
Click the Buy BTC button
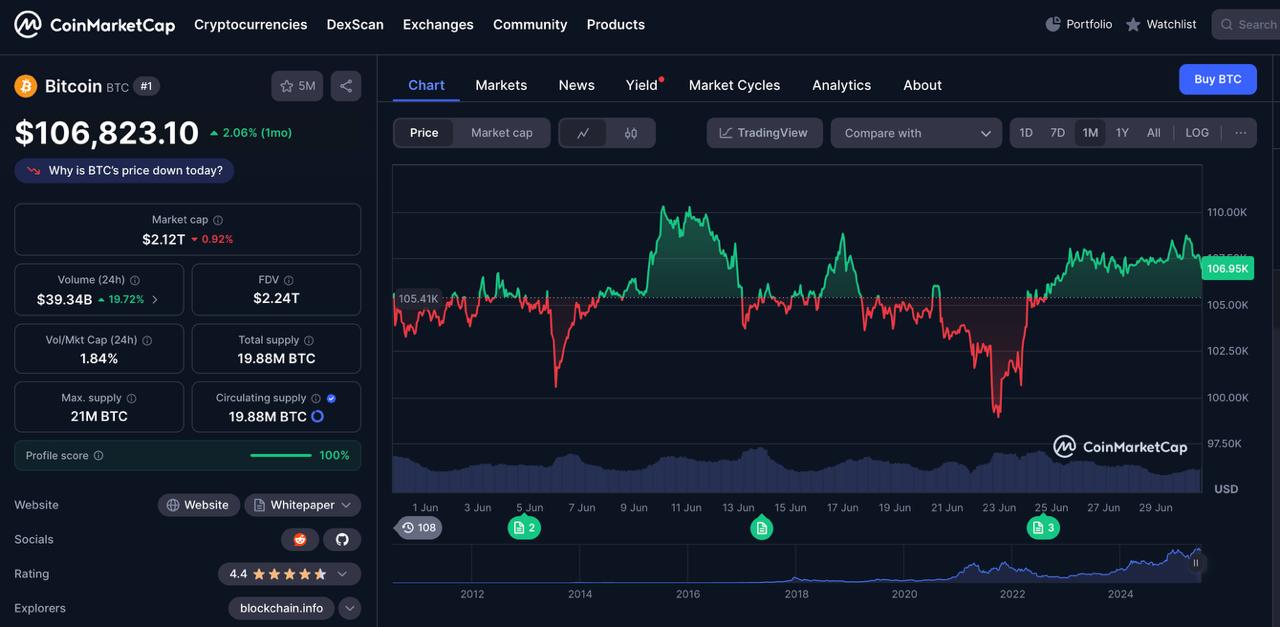tap(1218, 79)
